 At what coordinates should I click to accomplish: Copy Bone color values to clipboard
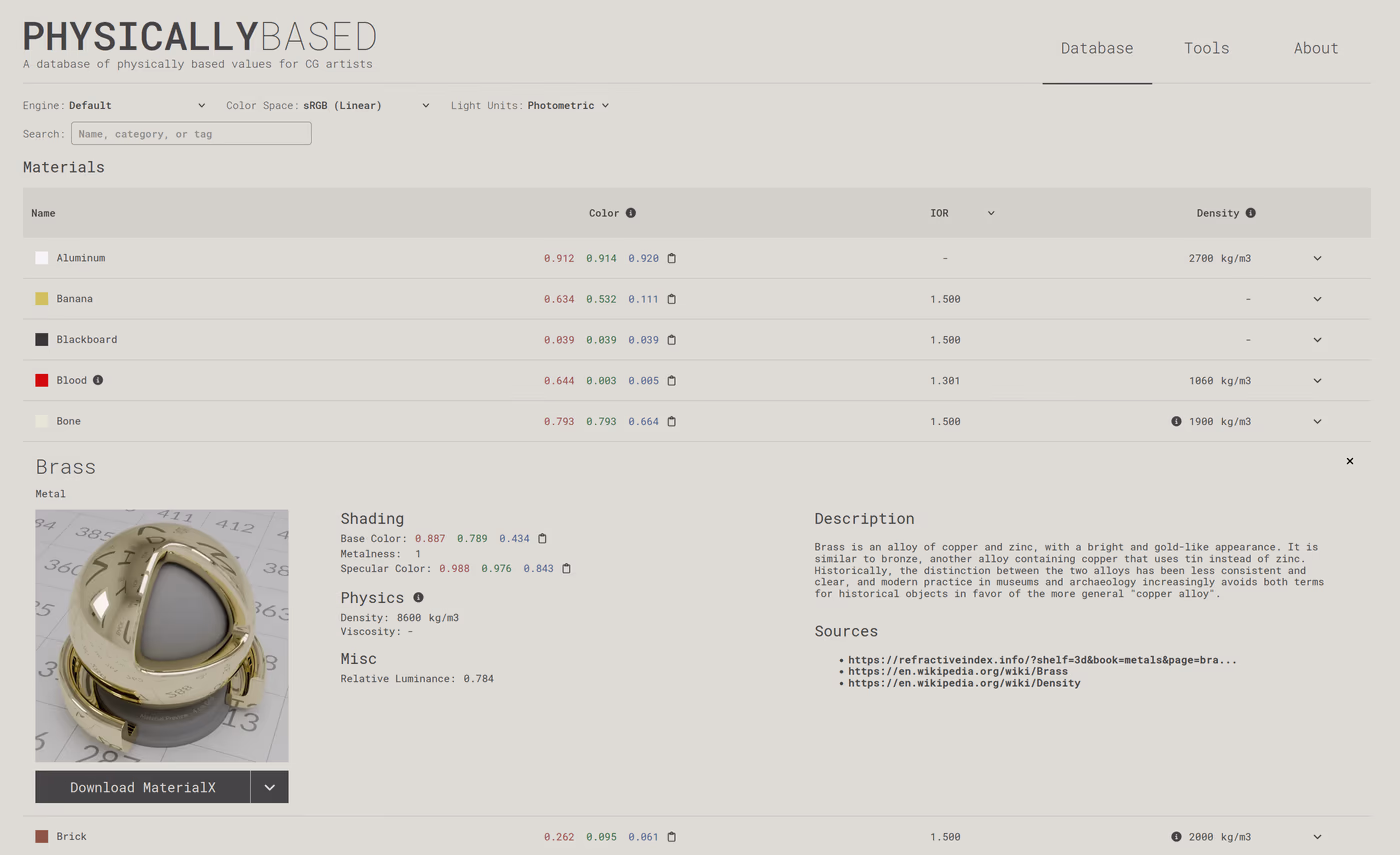672,421
